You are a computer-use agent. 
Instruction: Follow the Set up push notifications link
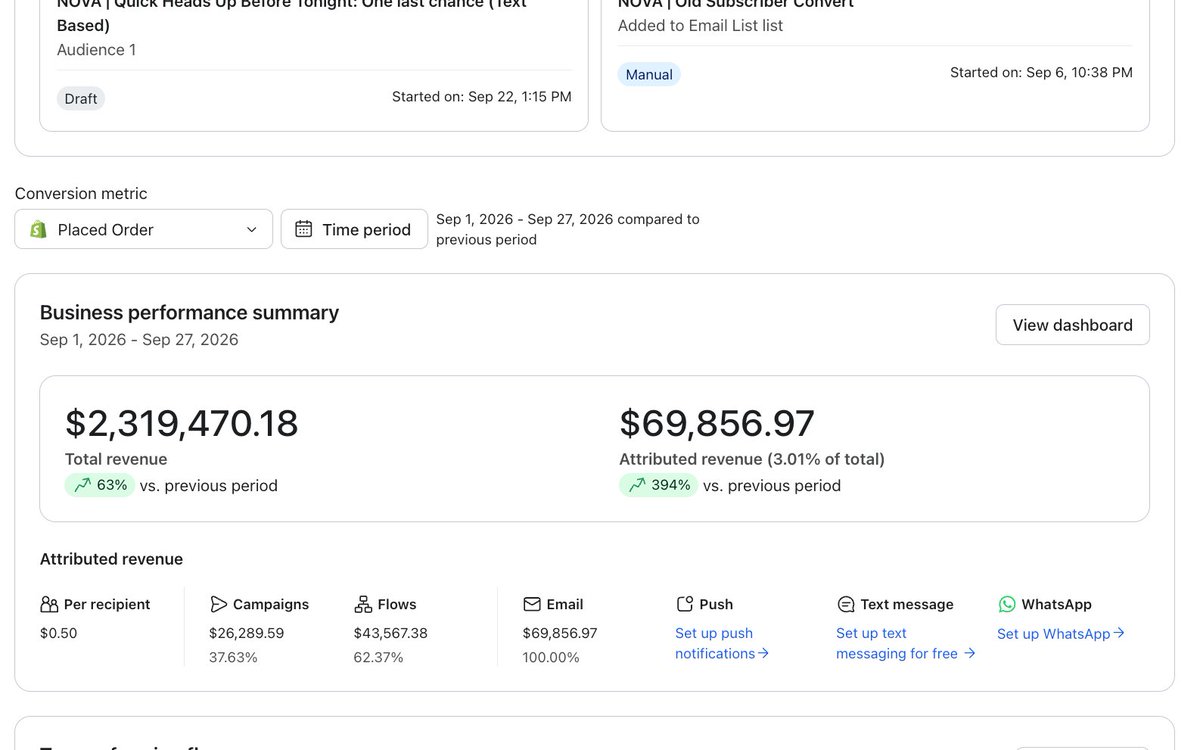722,643
